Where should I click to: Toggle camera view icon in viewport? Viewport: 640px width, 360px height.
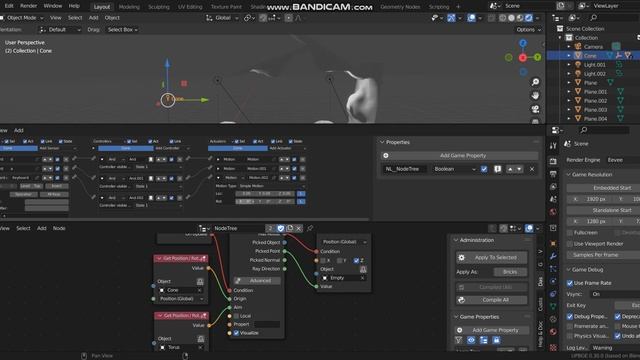535,109
